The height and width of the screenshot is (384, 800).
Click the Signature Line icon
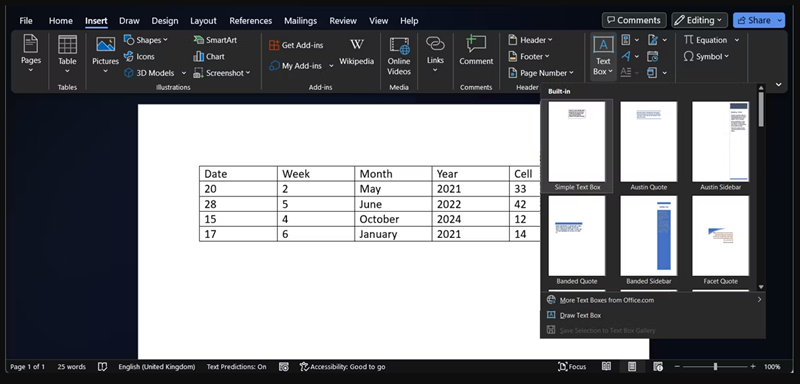tap(653, 40)
